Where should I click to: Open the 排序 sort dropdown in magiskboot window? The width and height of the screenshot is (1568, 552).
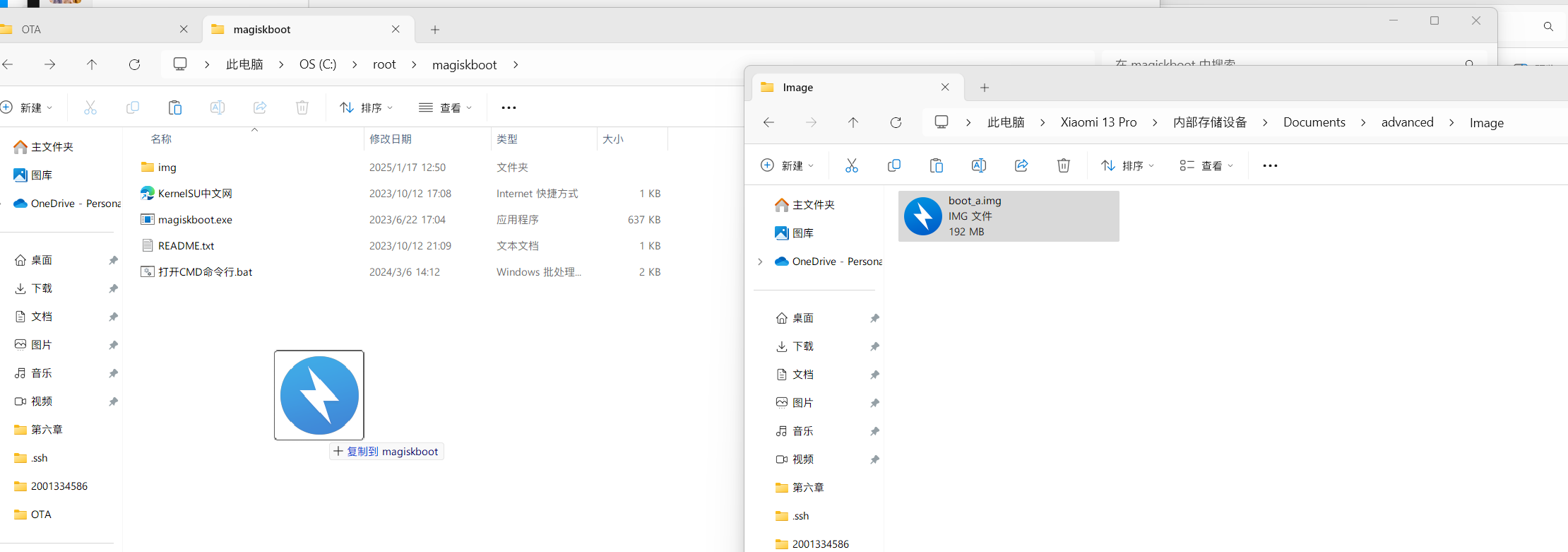tap(367, 107)
